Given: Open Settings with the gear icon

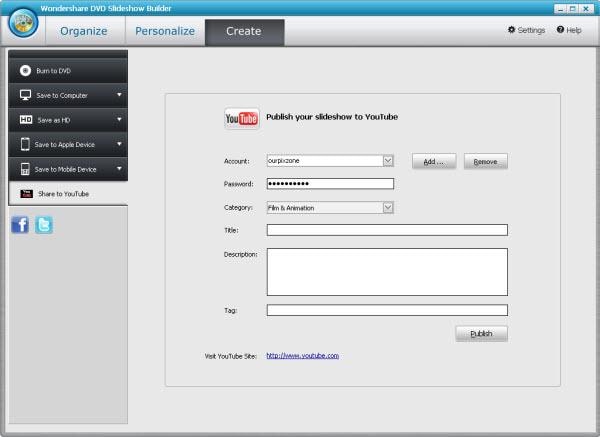Looking at the screenshot, I should (x=511, y=29).
